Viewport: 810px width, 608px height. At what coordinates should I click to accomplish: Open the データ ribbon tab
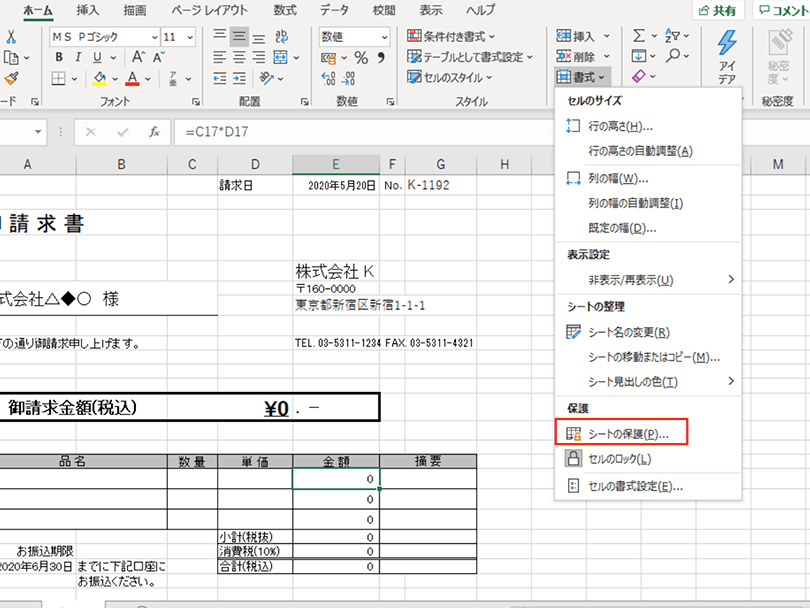pyautogui.click(x=334, y=10)
